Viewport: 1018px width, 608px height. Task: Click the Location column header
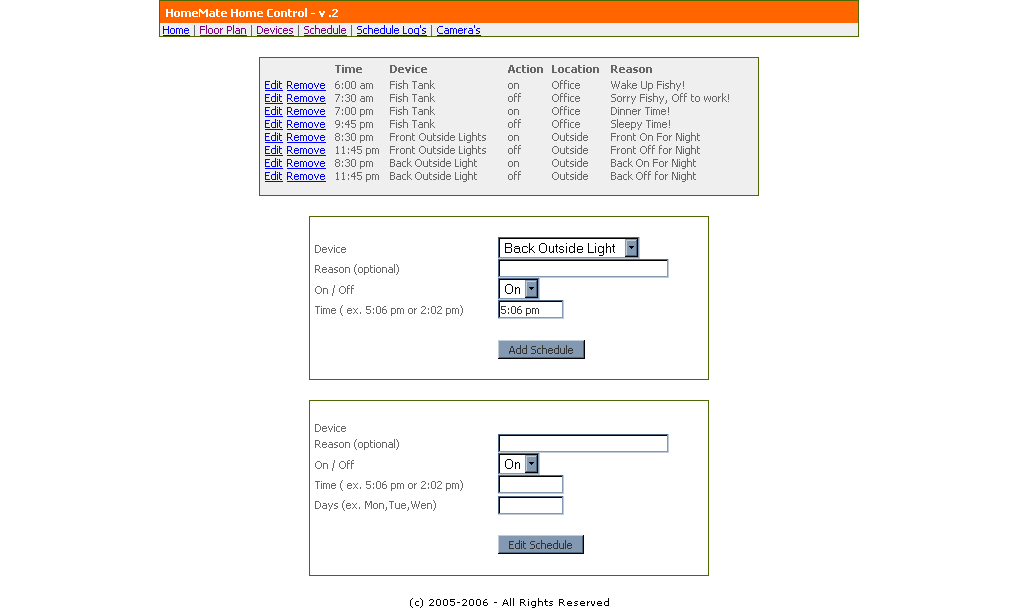point(575,69)
